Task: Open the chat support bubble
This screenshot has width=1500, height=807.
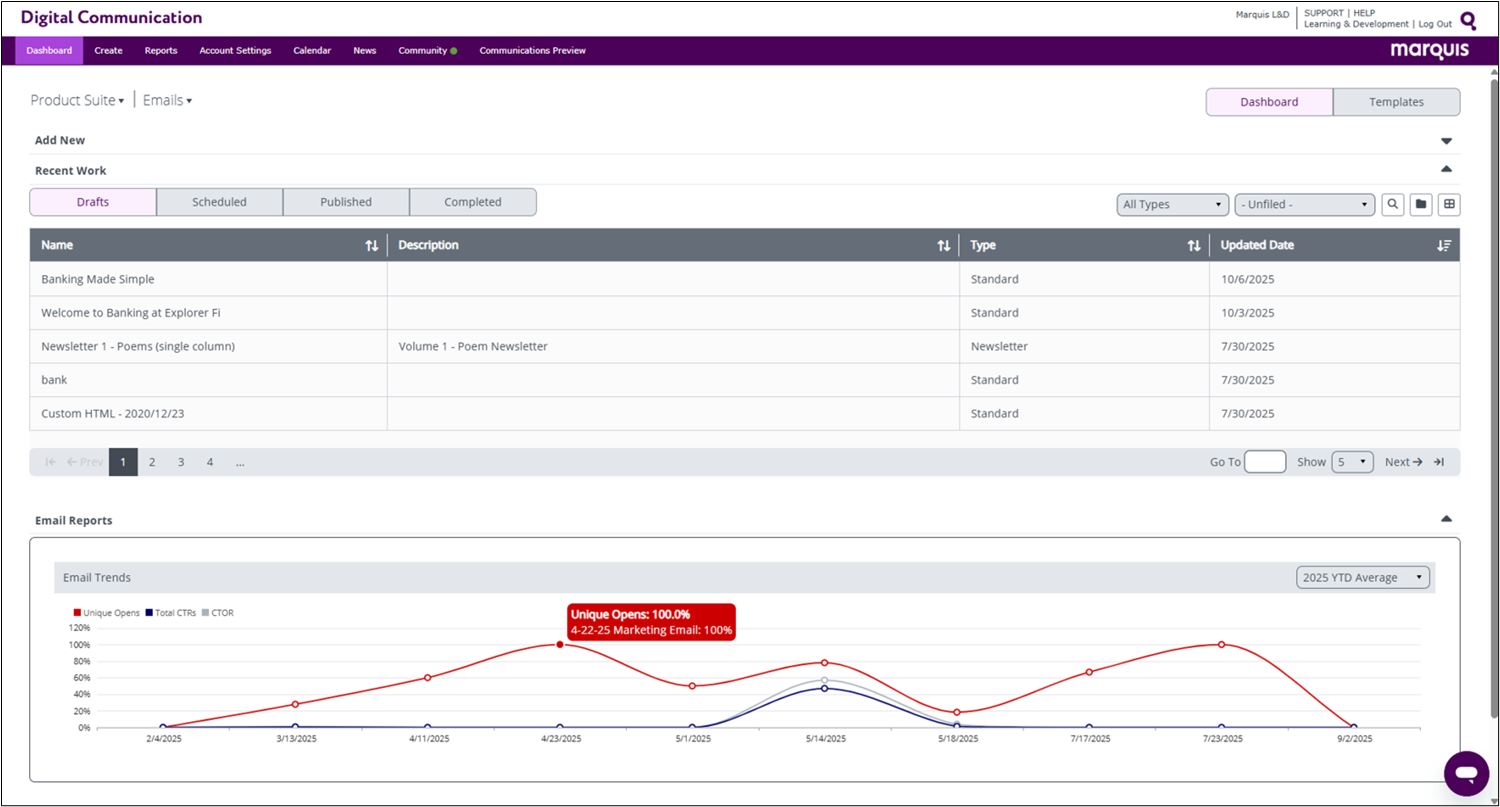Action: (x=1466, y=773)
